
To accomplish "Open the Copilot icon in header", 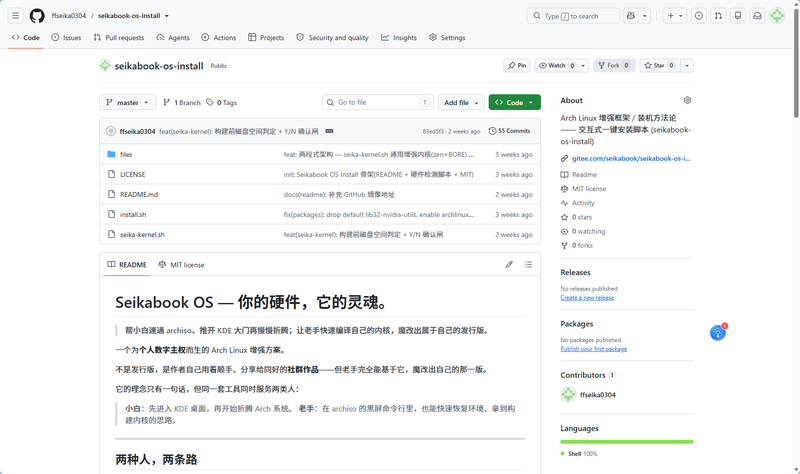I will point(631,16).
